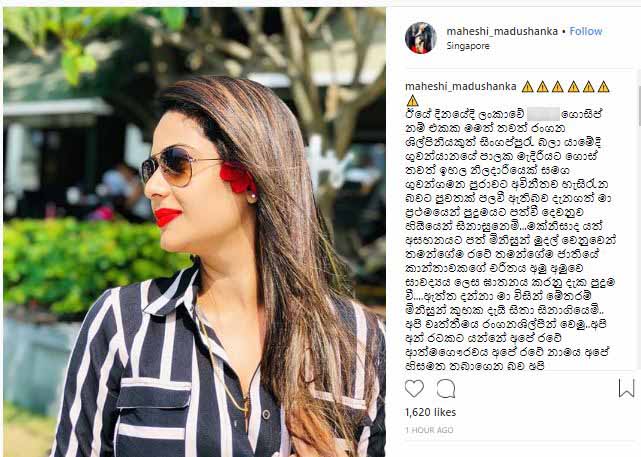Open the maheshi_madushanka profile avatar

[x=421, y=38]
